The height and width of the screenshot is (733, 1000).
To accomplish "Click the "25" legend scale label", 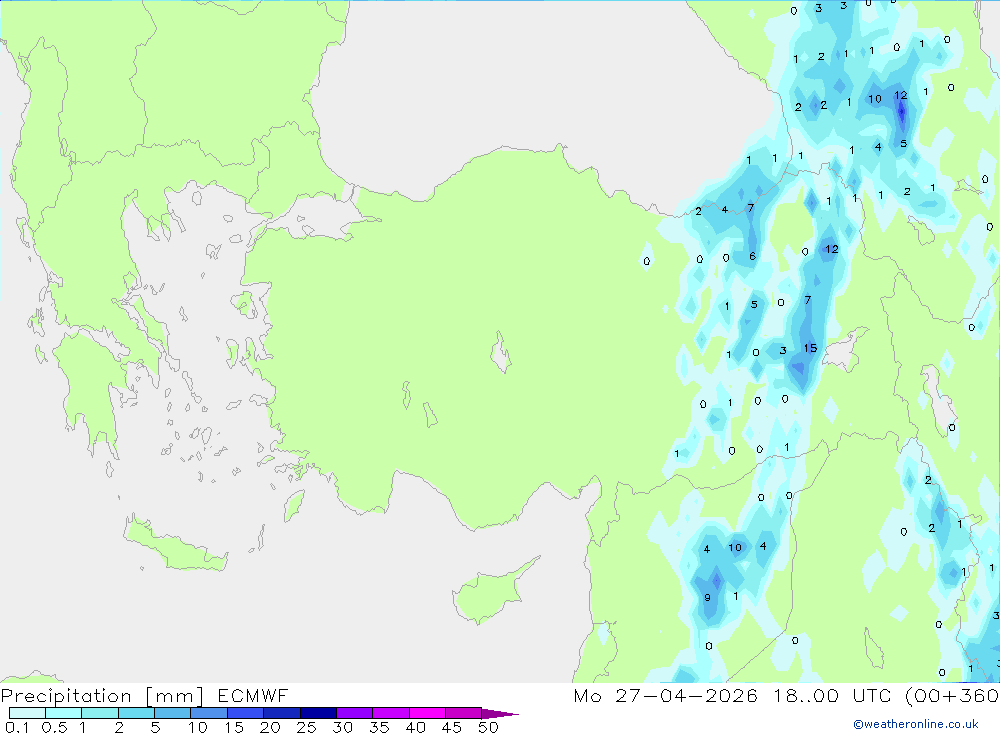I will click(x=306, y=727).
